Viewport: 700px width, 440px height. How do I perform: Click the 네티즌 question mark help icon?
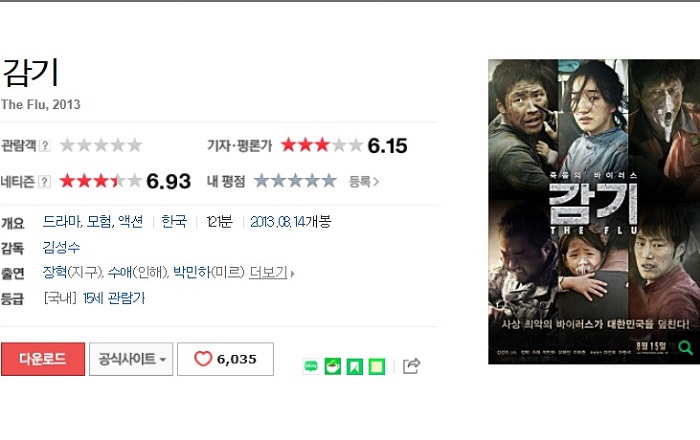pyautogui.click(x=44, y=182)
